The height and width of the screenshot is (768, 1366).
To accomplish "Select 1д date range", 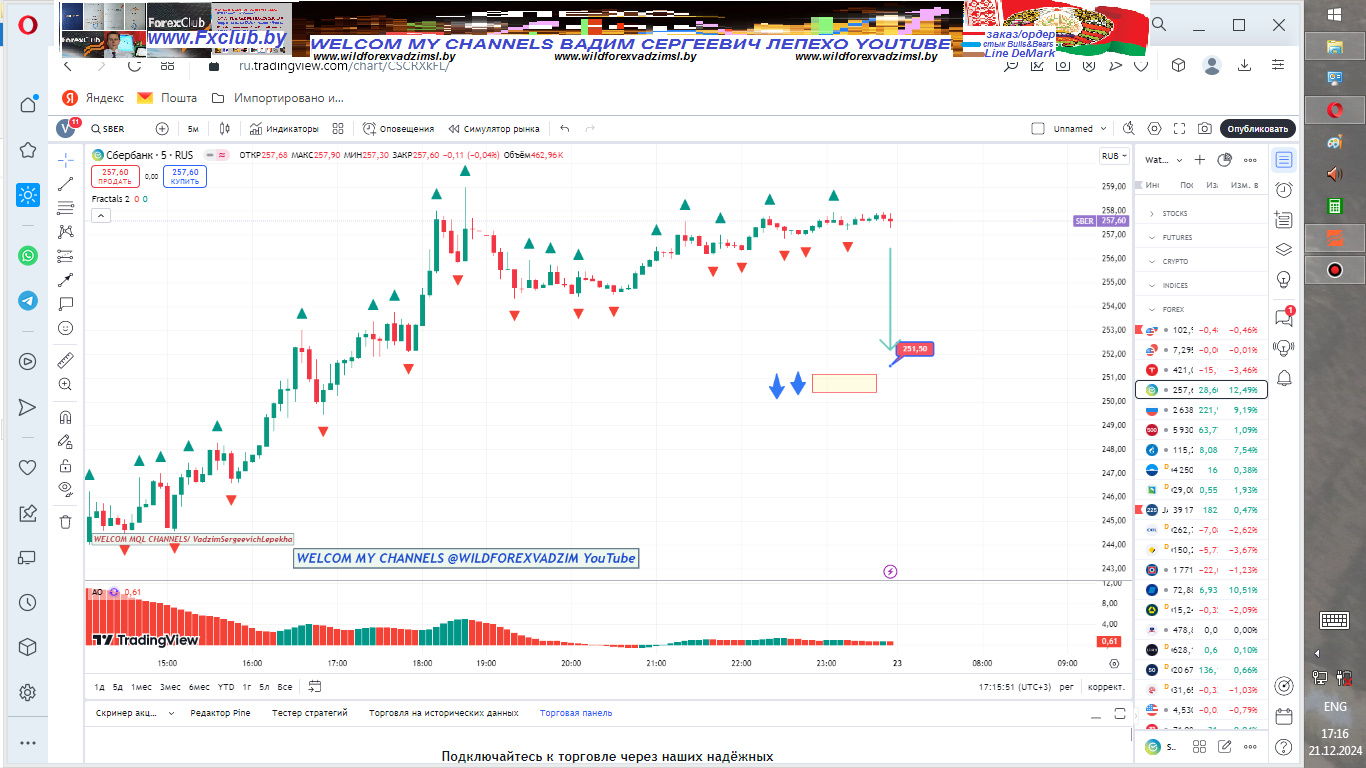I will tap(99, 687).
